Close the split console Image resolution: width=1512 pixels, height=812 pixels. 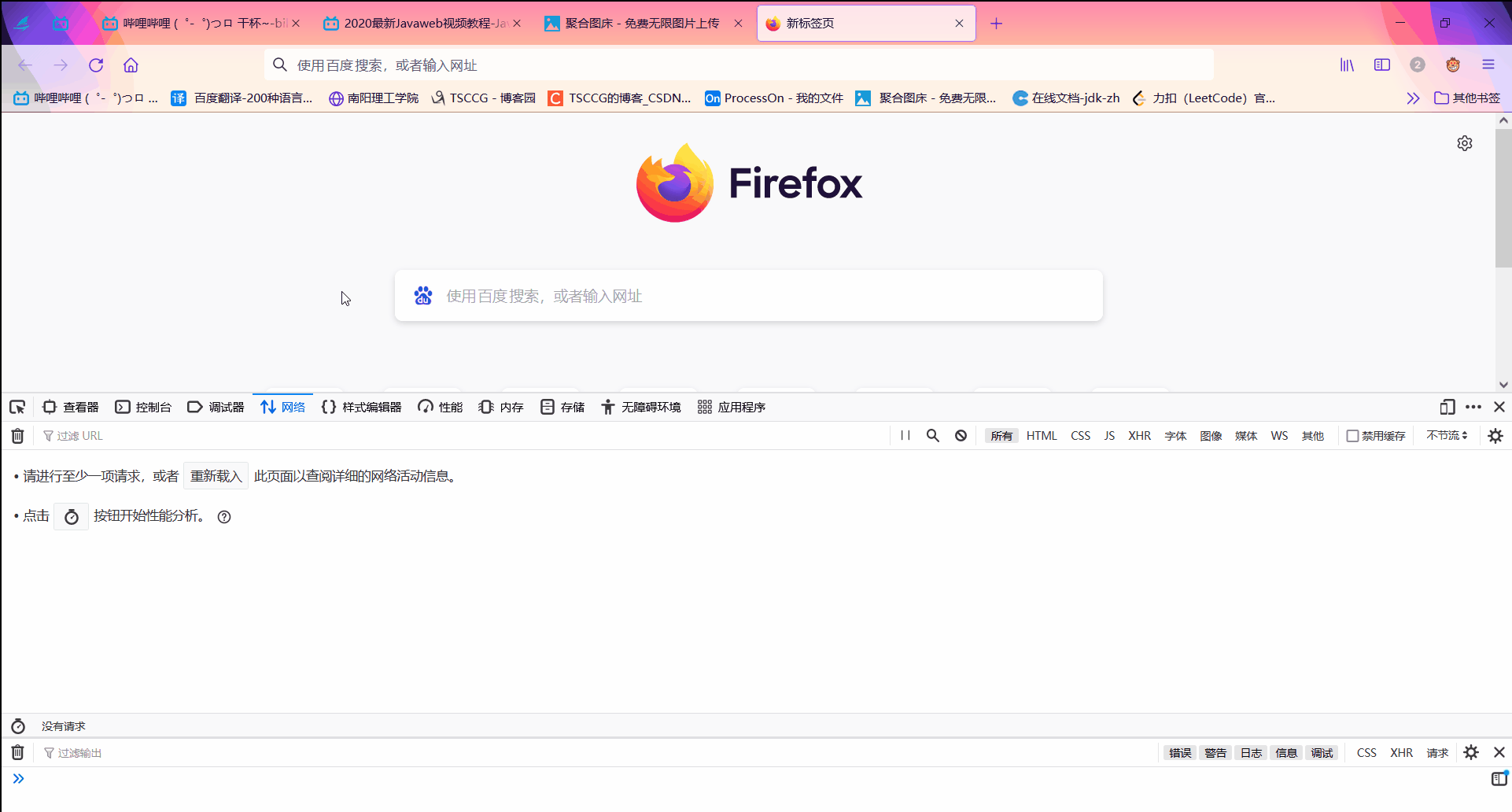1499,753
